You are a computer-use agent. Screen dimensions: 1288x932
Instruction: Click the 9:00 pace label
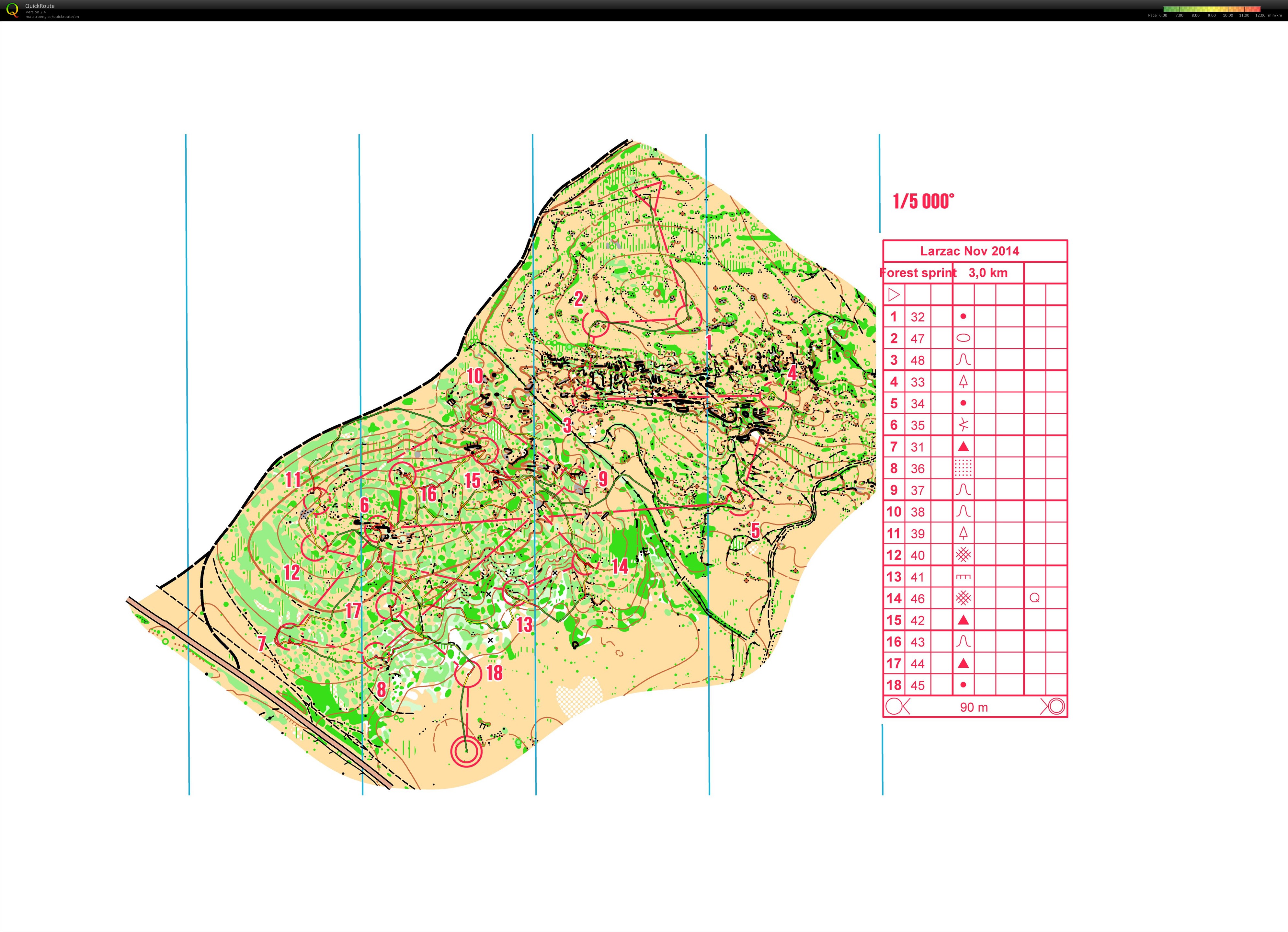pyautogui.click(x=1212, y=15)
